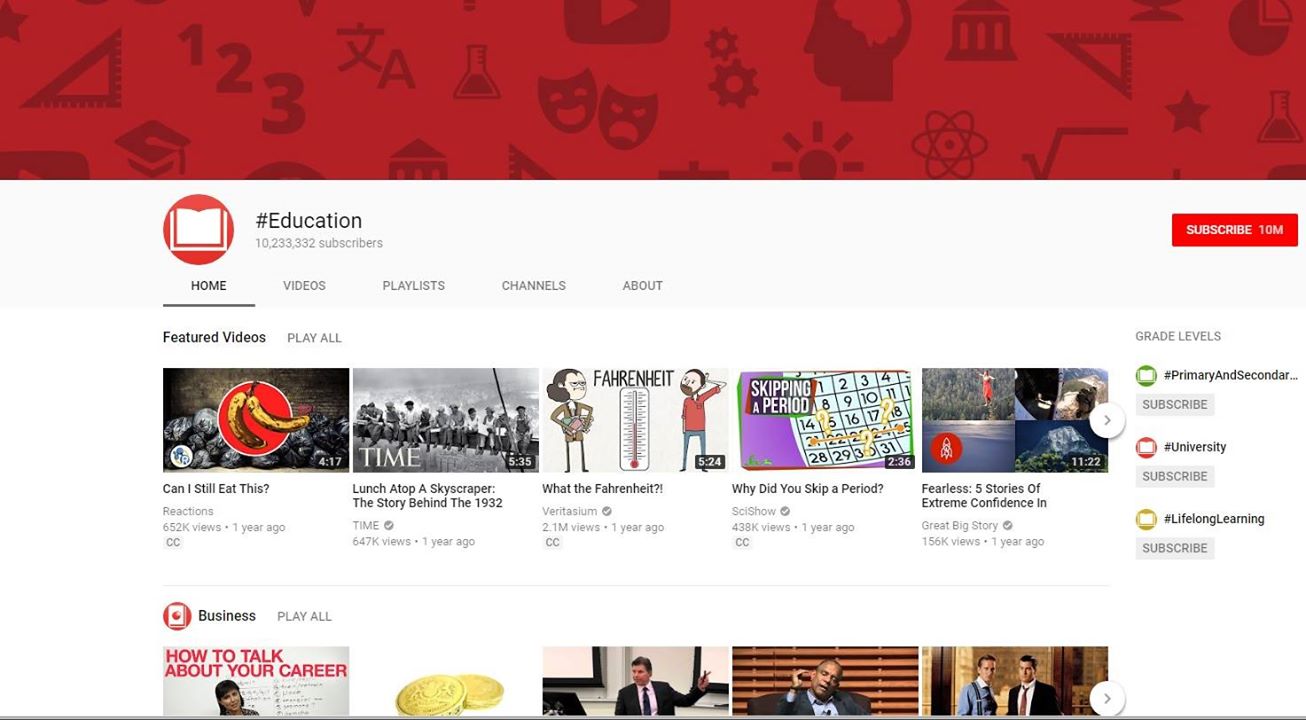Click the Business section channel icon
The image size is (1306, 720).
(x=177, y=616)
